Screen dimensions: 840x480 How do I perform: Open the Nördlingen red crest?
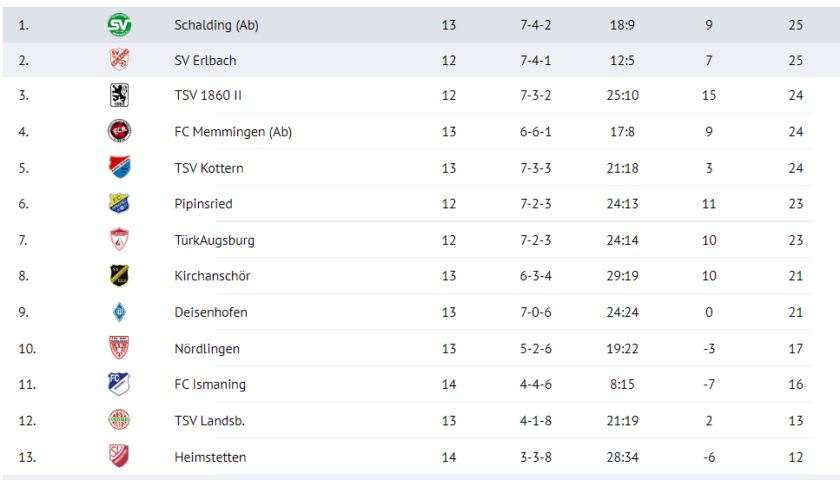[119, 348]
